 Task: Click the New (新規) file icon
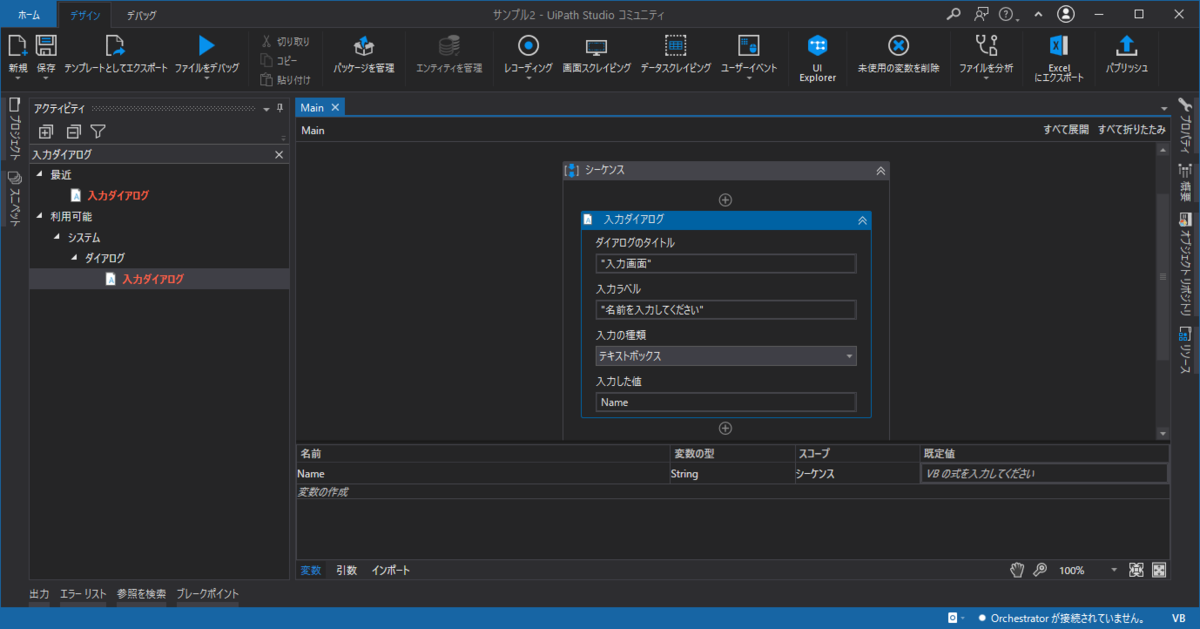pyautogui.click(x=17, y=46)
